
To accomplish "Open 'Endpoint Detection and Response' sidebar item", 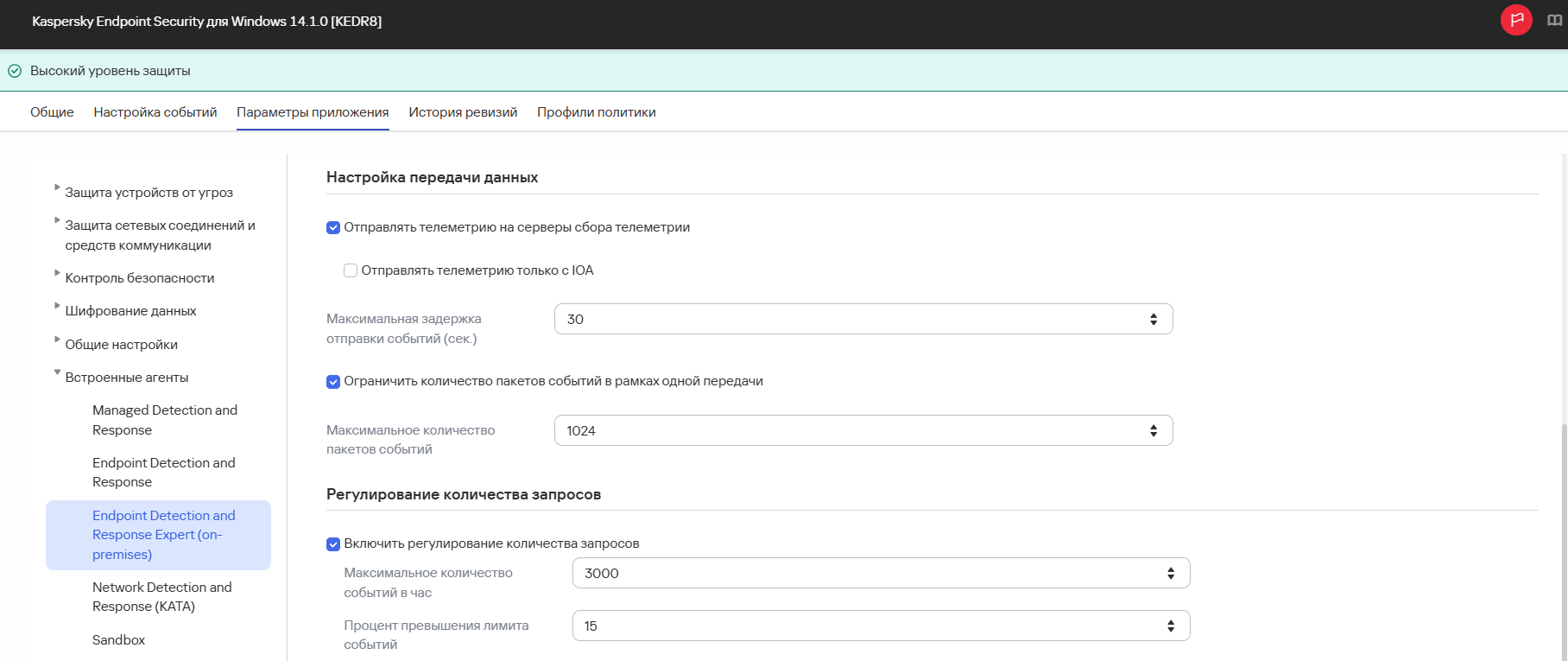I will pyautogui.click(x=164, y=473).
